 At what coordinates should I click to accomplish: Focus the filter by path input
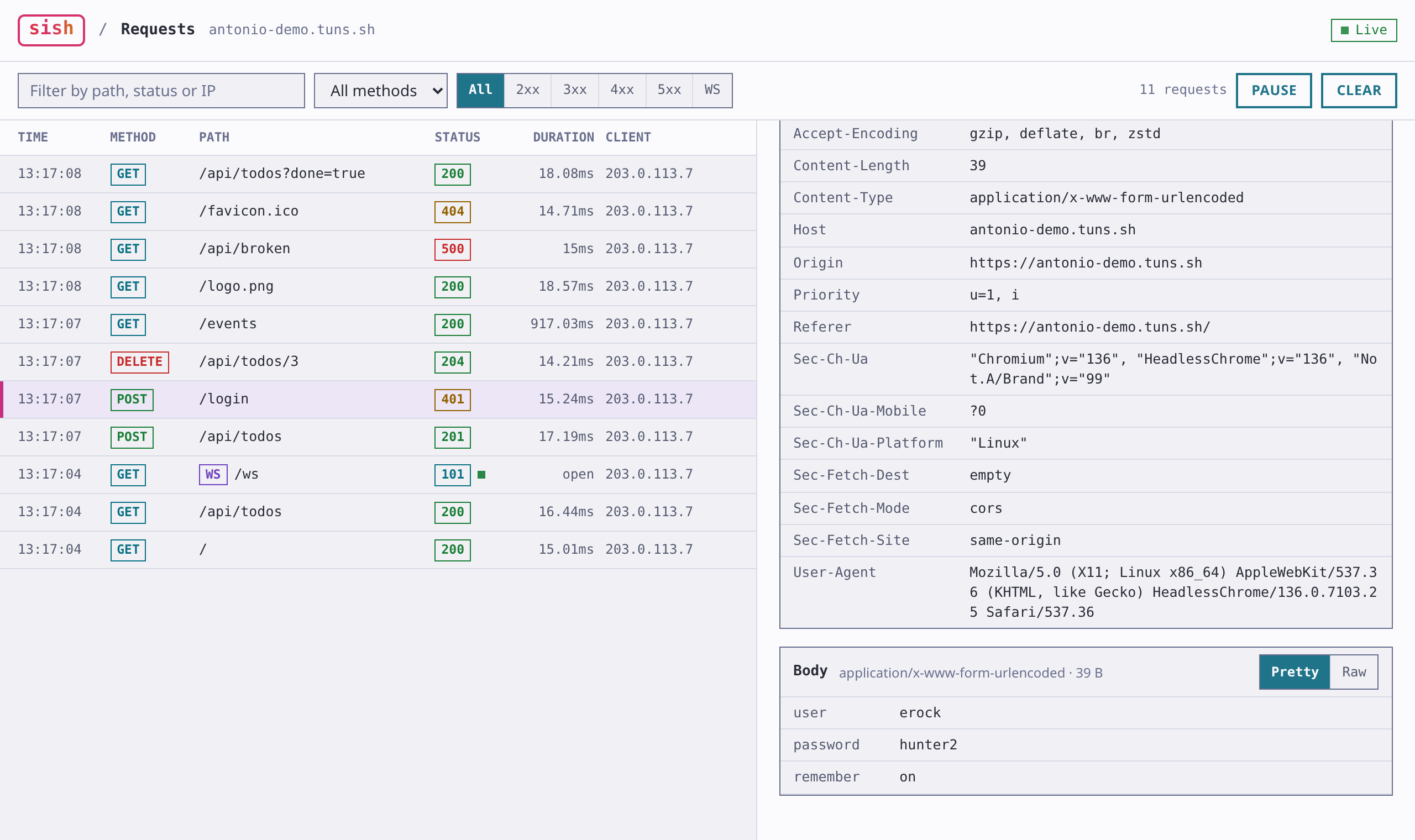[x=161, y=91]
